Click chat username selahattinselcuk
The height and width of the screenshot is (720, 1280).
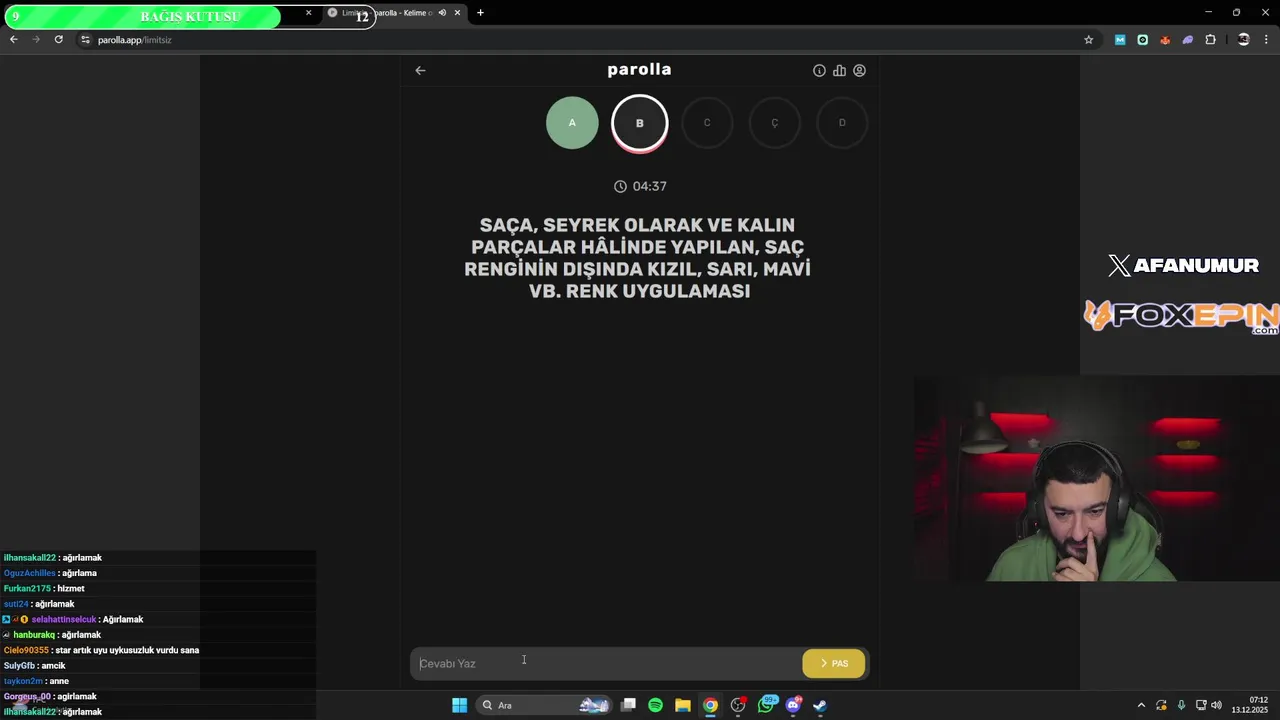coord(64,619)
